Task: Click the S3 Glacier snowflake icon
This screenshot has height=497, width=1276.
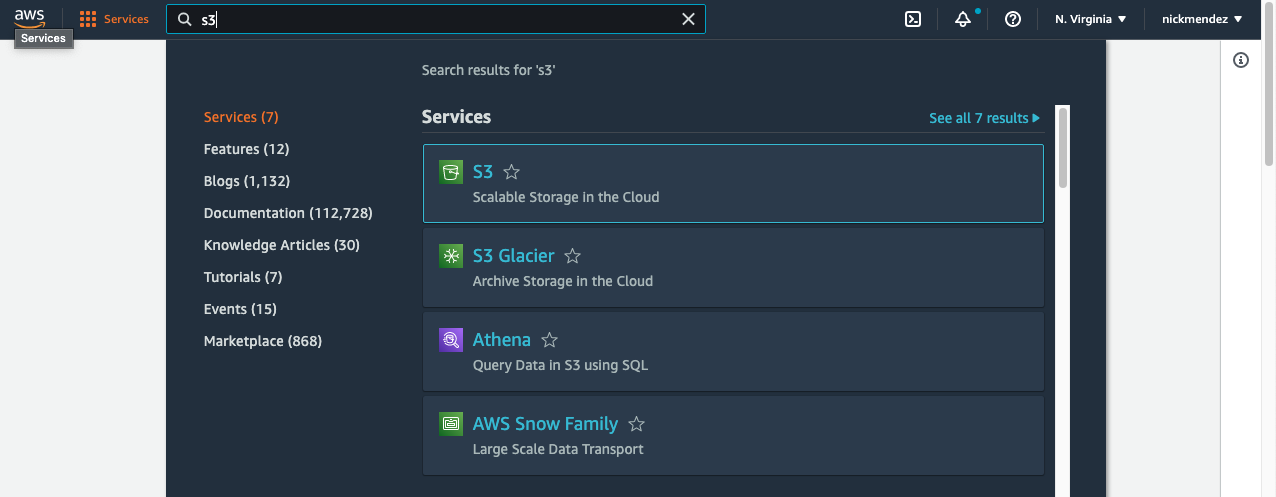Action: click(x=451, y=256)
